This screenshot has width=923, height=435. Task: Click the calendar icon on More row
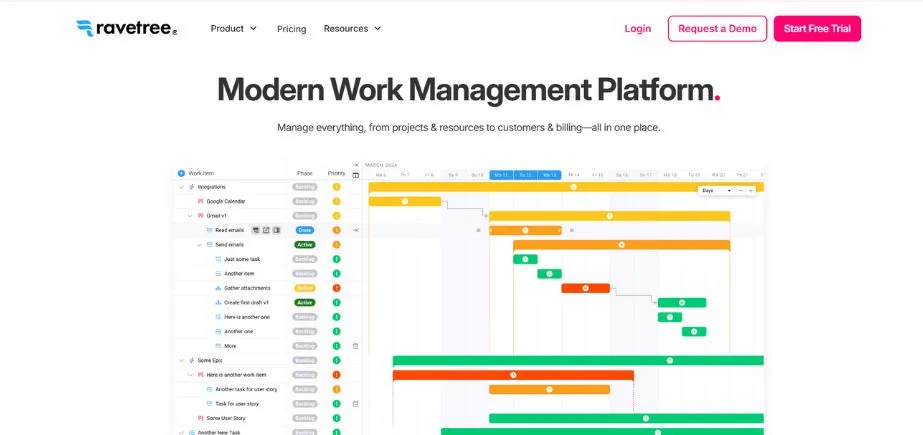coord(356,346)
